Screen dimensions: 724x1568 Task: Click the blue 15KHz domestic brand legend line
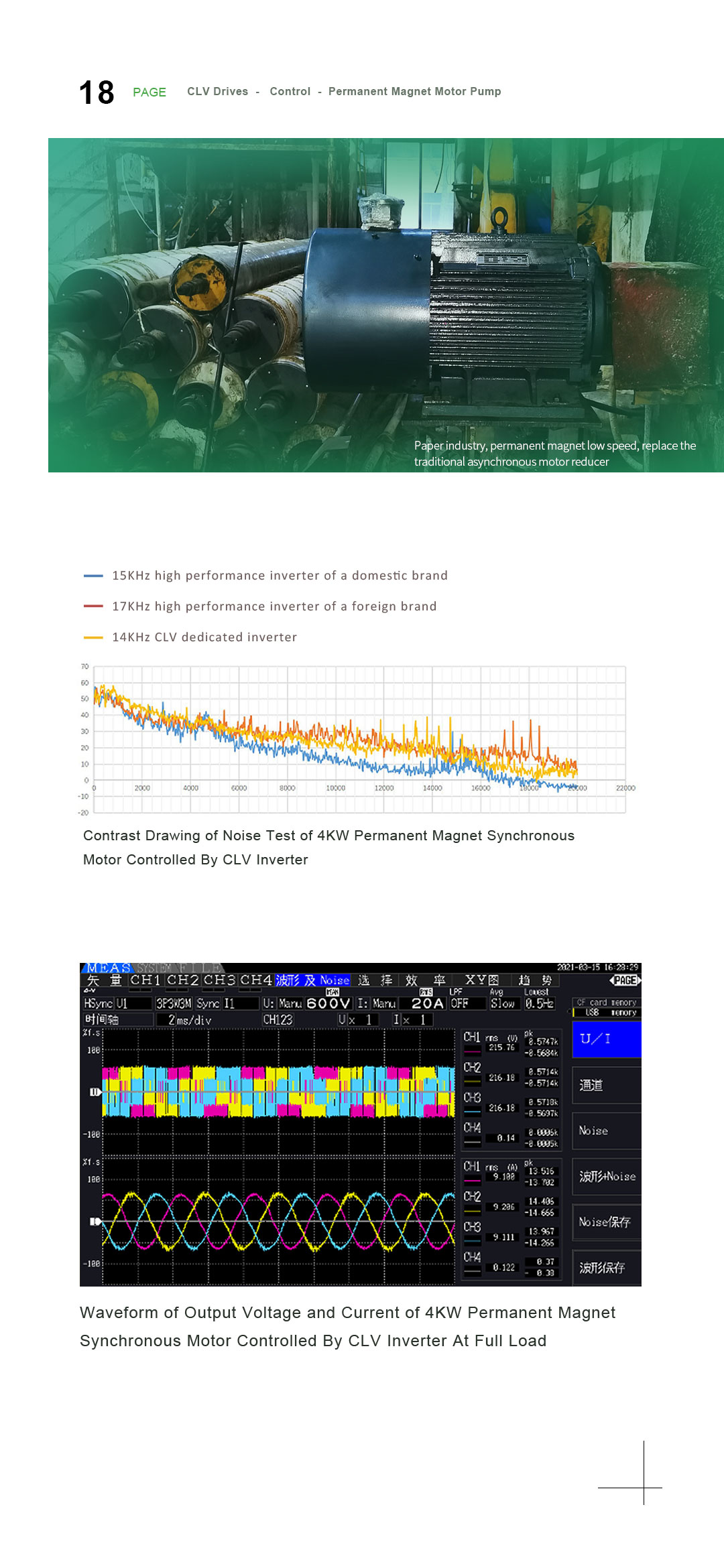tap(93, 576)
